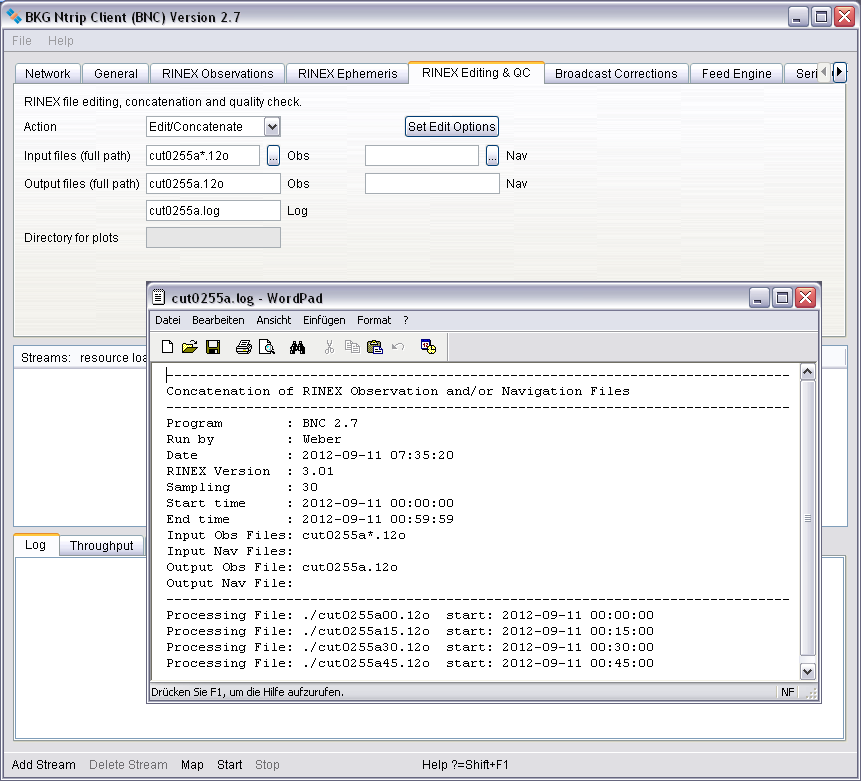Browse for input Obs files with the ... button

point(273,156)
